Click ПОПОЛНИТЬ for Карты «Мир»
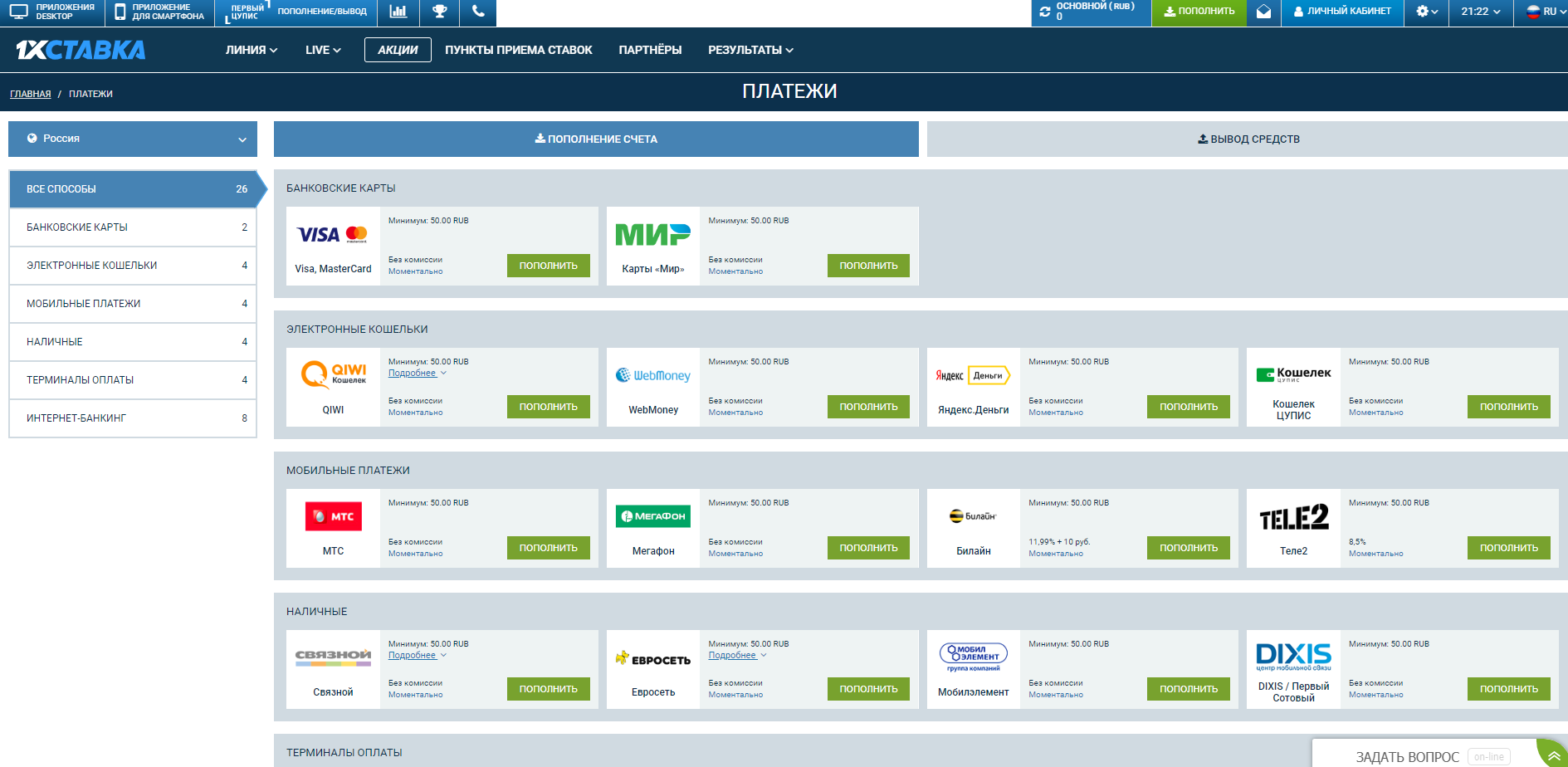This screenshot has width=1568, height=767. (868, 266)
